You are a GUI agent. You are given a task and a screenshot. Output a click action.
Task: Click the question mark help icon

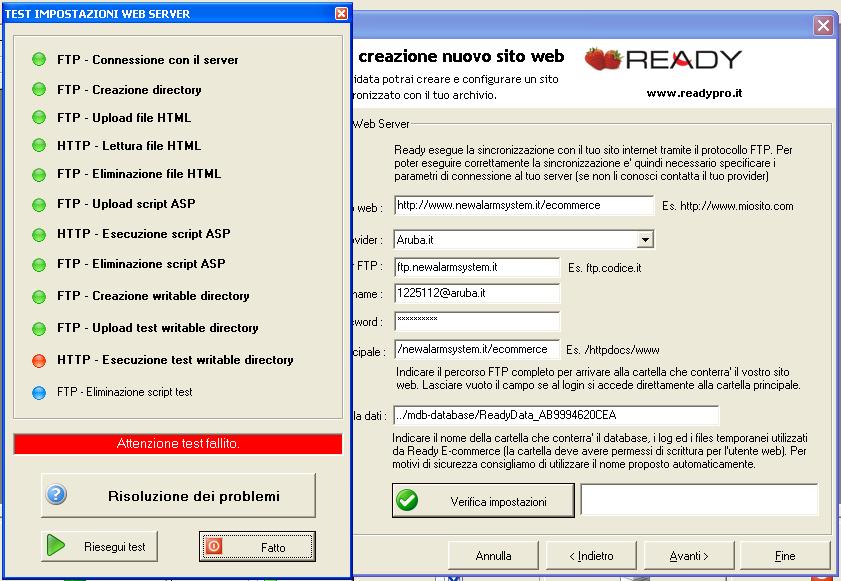click(x=56, y=494)
